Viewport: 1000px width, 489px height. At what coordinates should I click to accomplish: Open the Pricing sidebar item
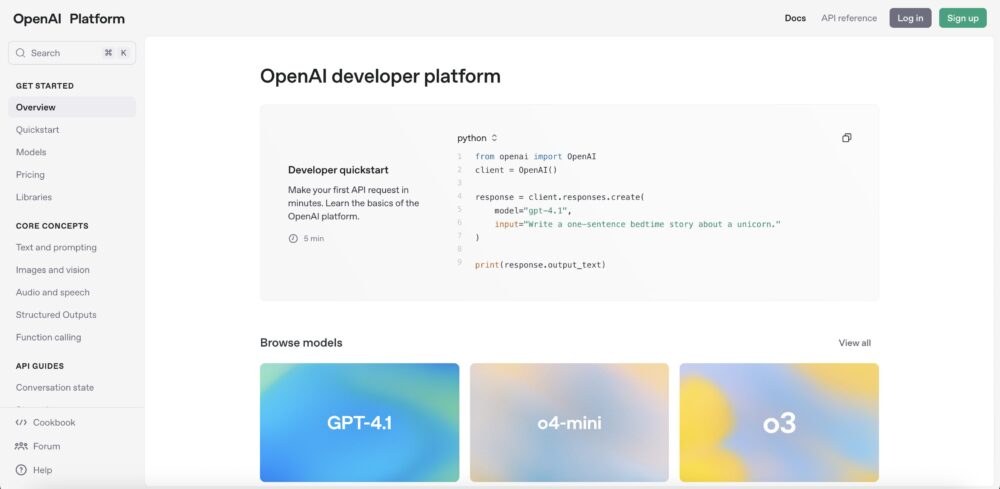[x=30, y=174]
